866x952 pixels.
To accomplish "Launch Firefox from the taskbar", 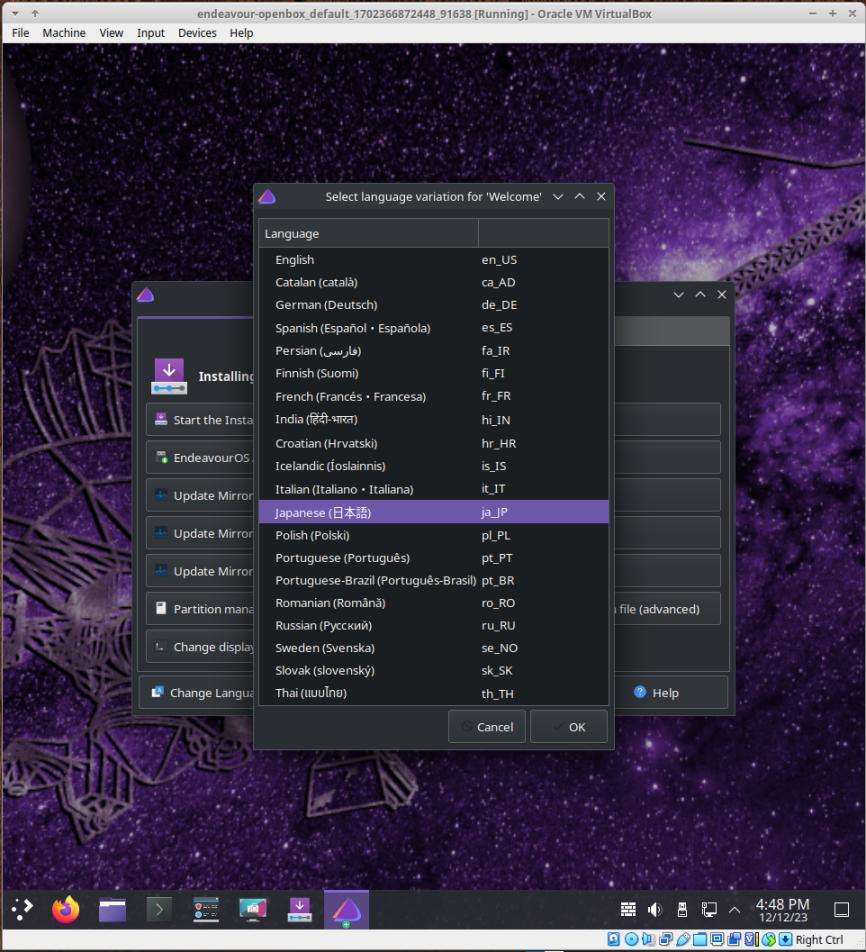I will (66, 909).
